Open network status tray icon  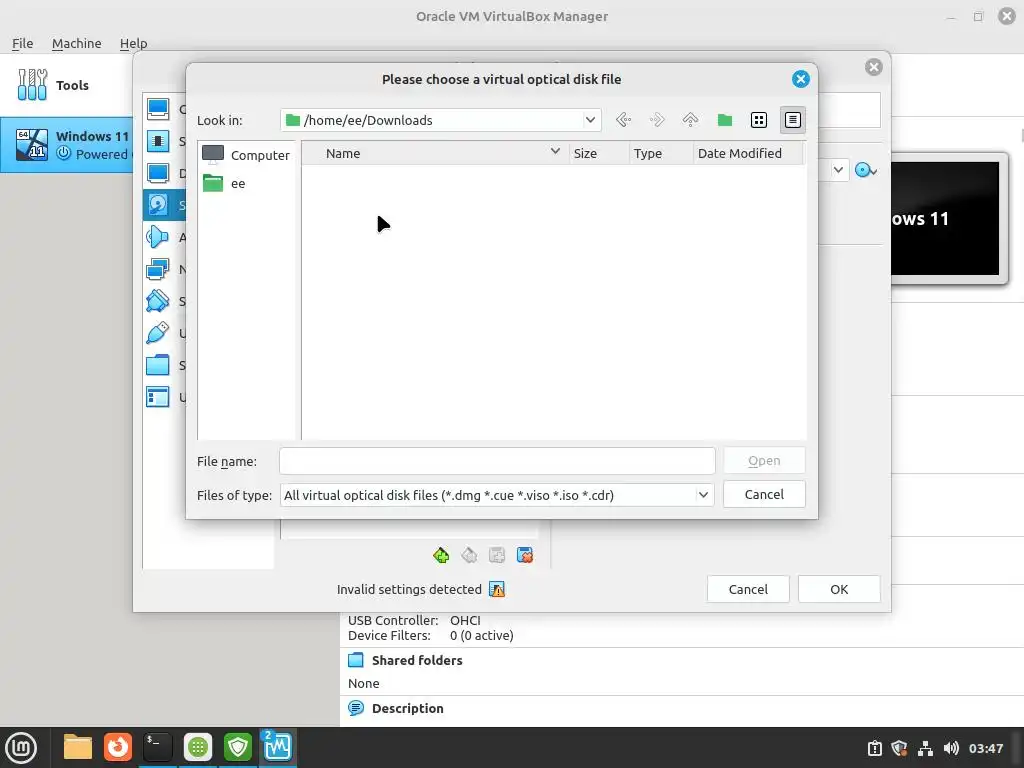(925, 748)
